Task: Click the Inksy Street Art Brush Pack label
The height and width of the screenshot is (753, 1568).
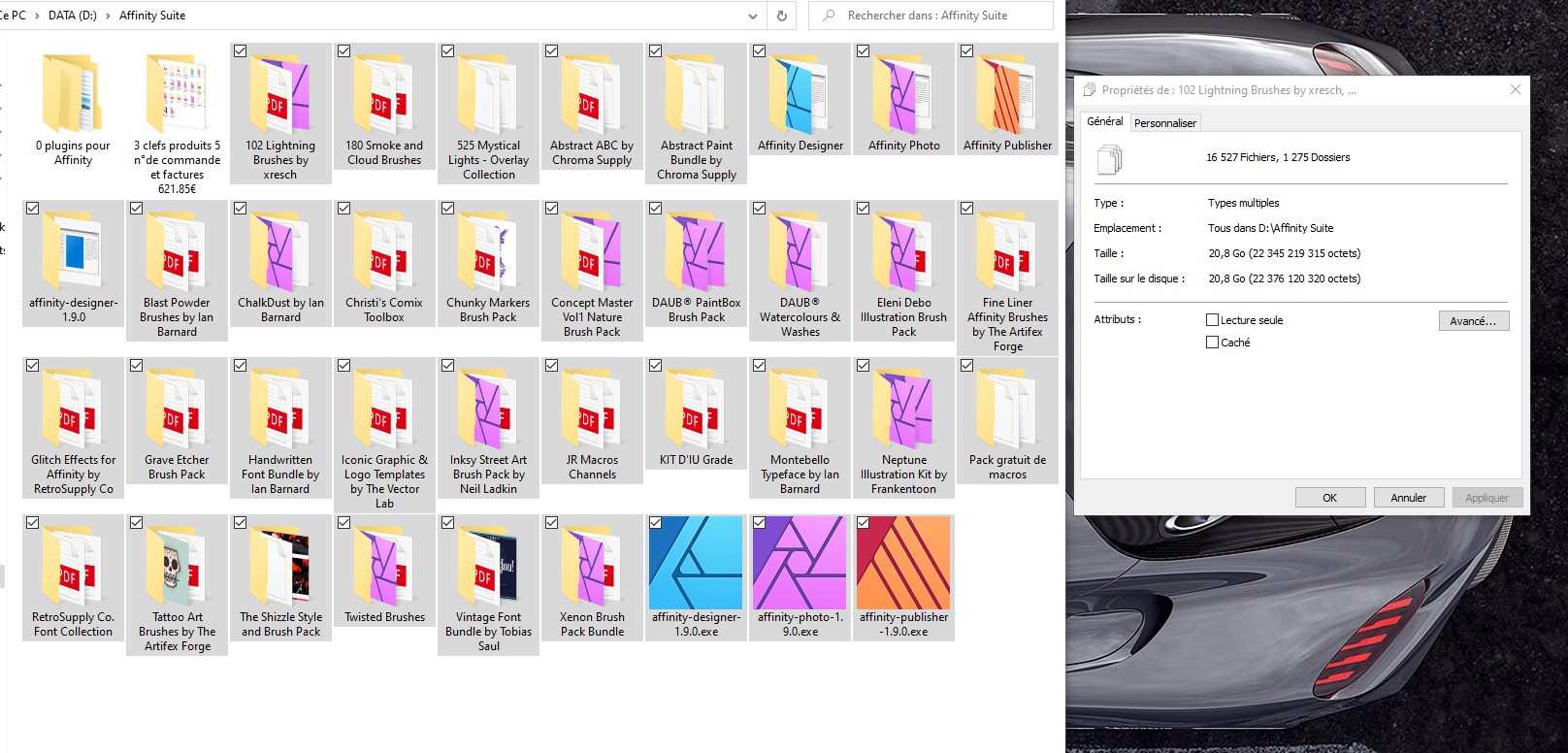Action: 488,475
